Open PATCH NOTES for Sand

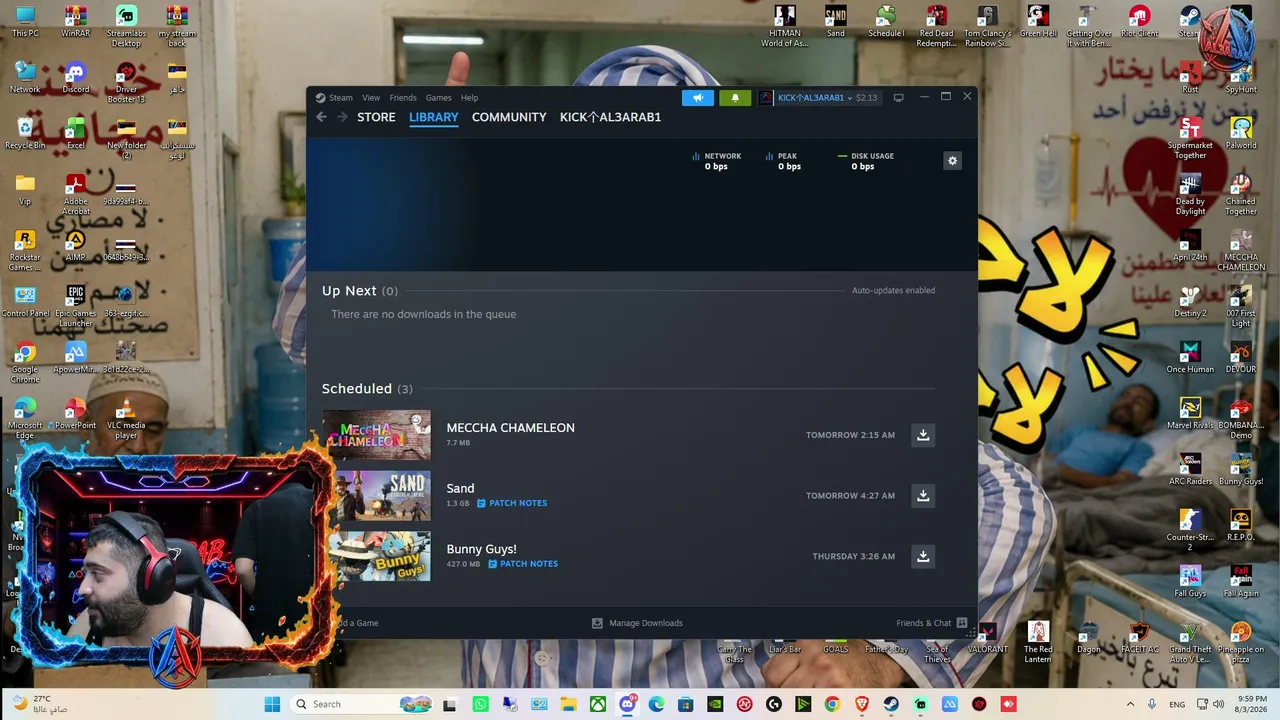[x=512, y=503]
